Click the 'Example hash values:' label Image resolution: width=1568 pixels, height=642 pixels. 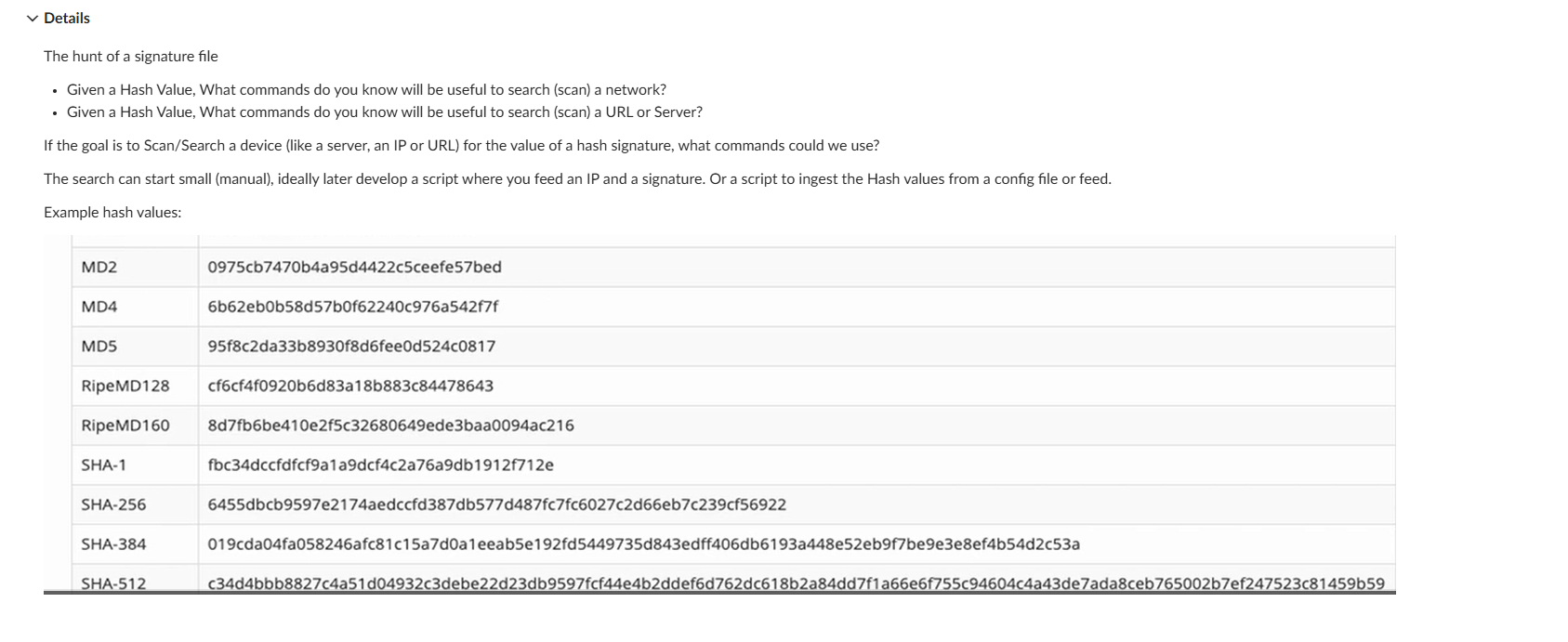tap(112, 212)
